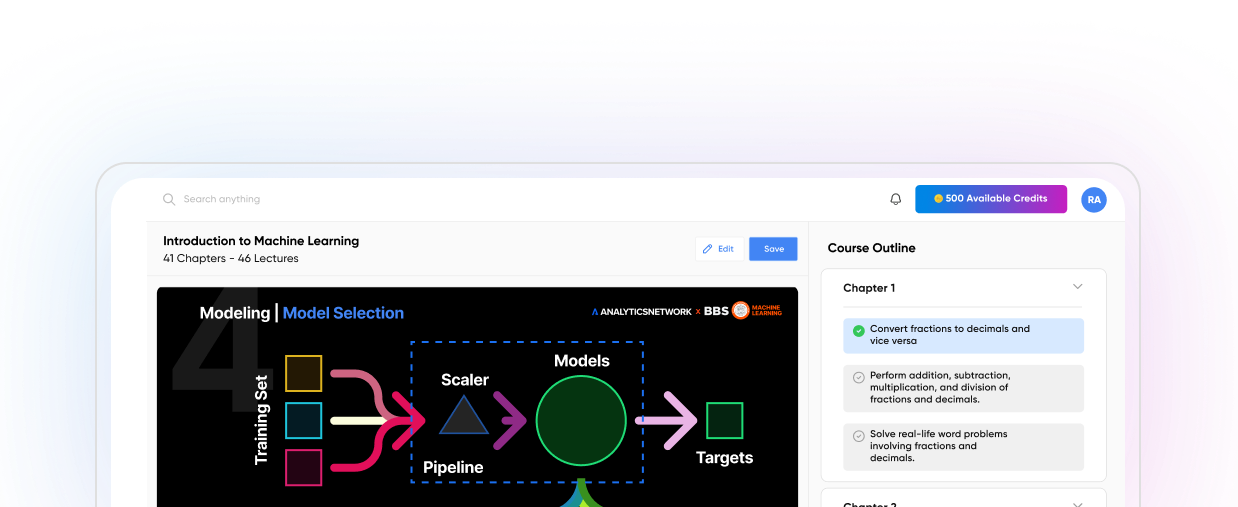Click the yellow Training Set square

pos(303,373)
